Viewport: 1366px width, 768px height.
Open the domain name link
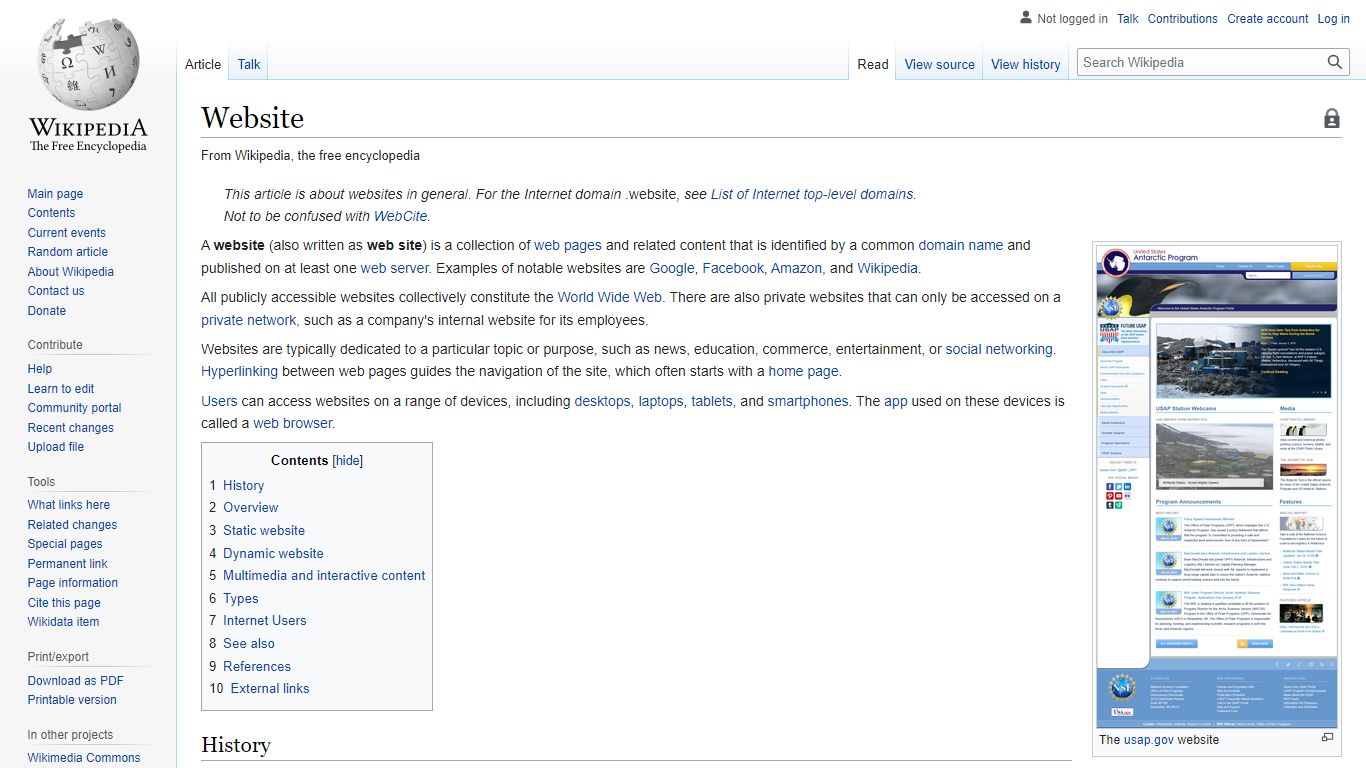pyautogui.click(x=961, y=245)
